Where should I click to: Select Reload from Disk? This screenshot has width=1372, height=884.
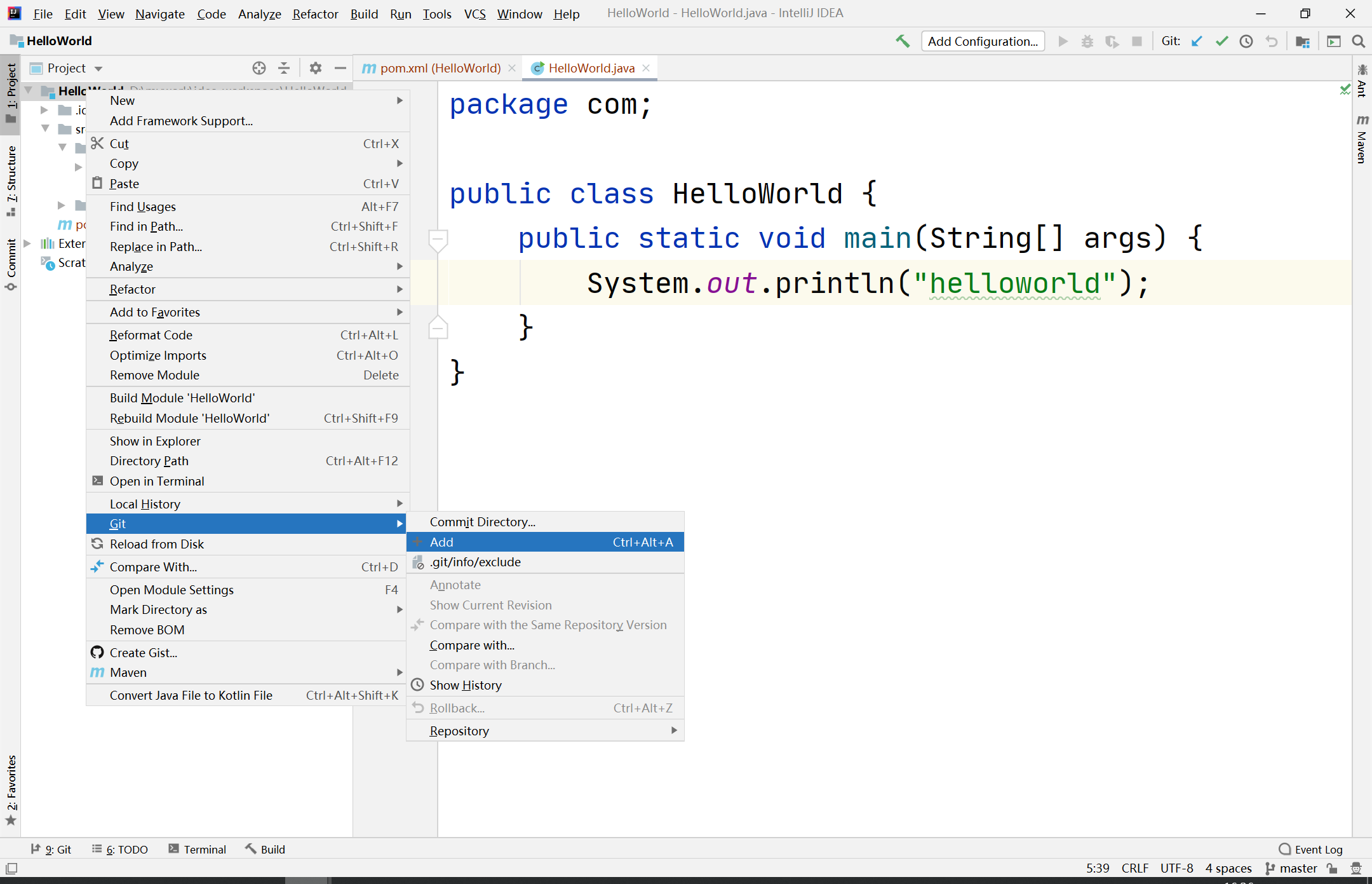pos(248,544)
